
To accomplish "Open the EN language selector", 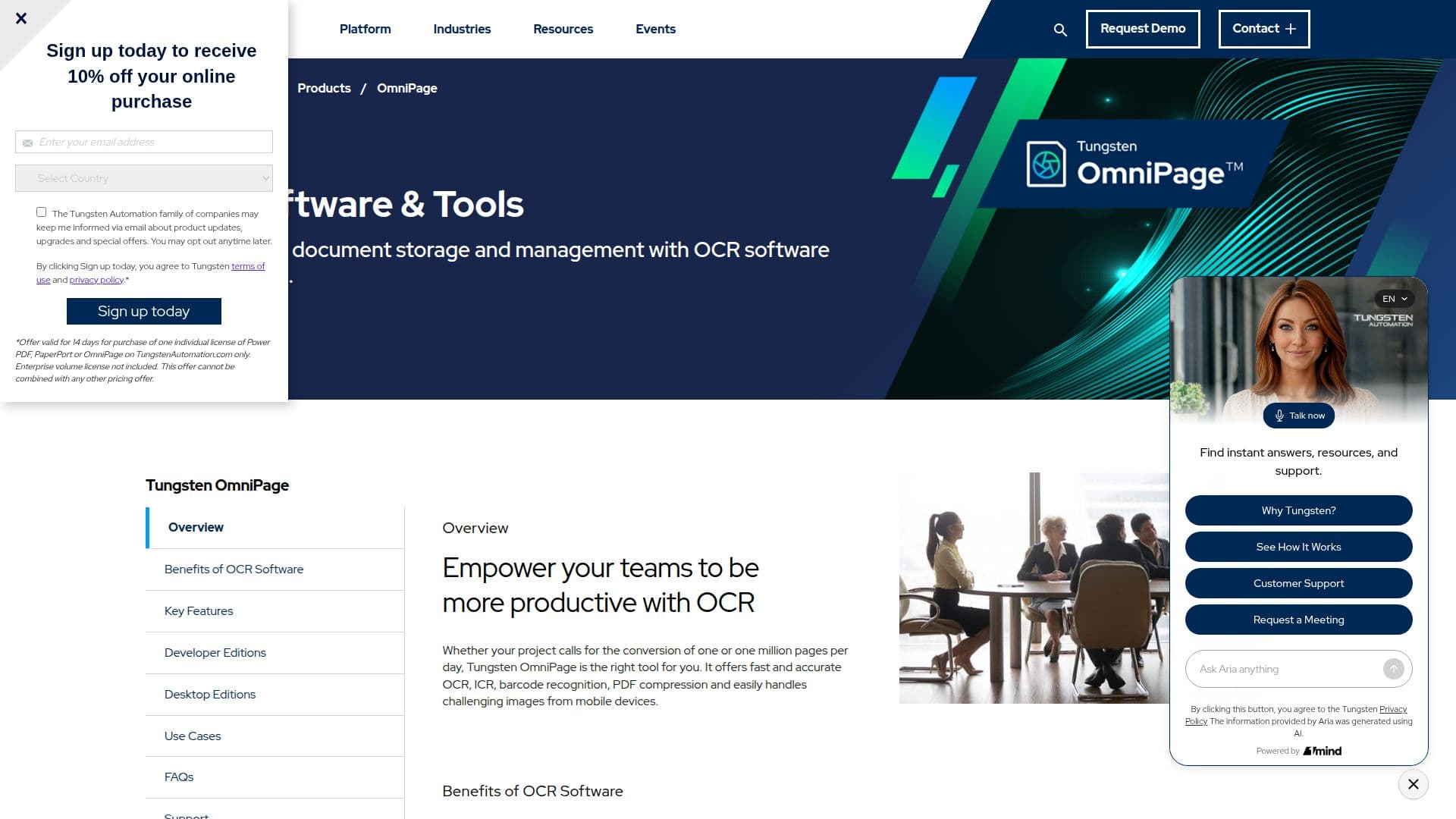I will 1395,299.
